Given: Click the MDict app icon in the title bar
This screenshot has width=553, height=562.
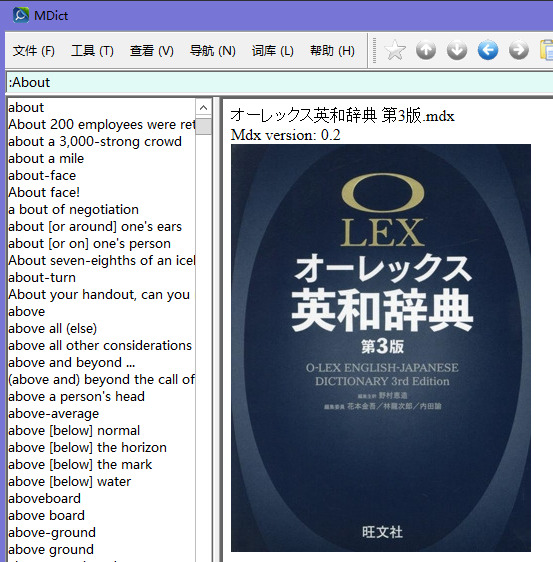Looking at the screenshot, I should point(21,15).
